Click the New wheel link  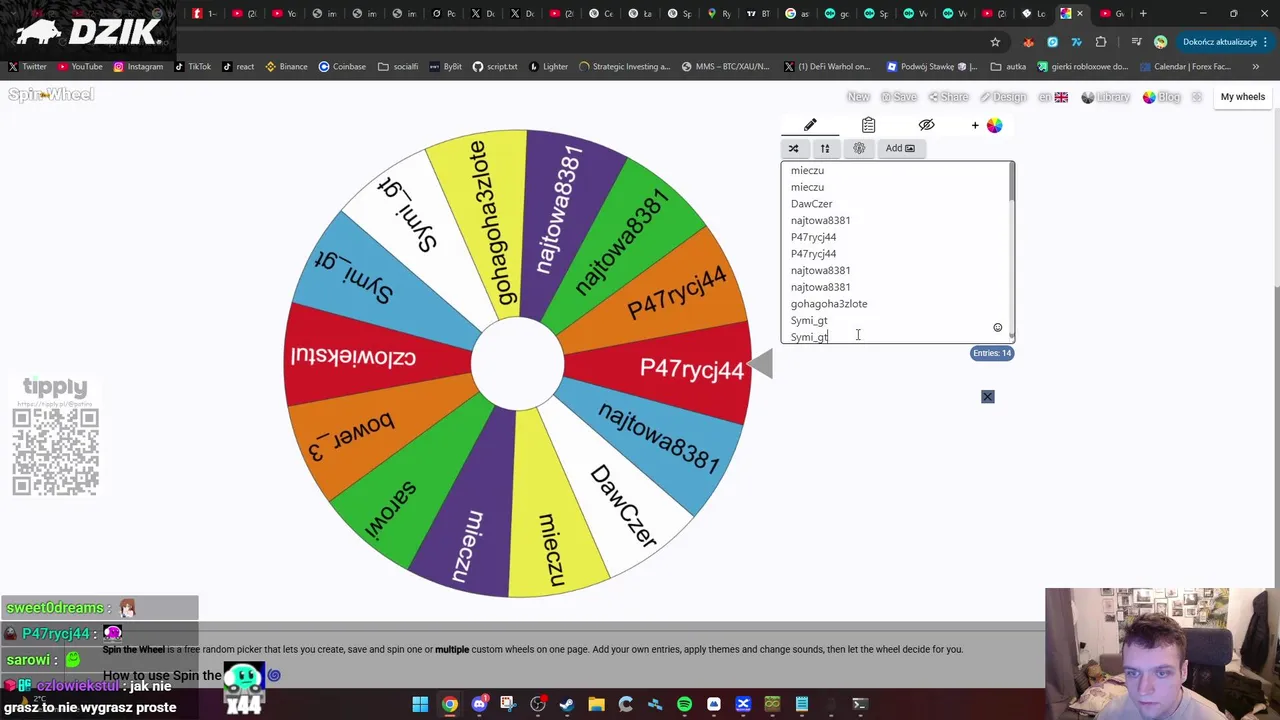pyautogui.click(x=858, y=97)
